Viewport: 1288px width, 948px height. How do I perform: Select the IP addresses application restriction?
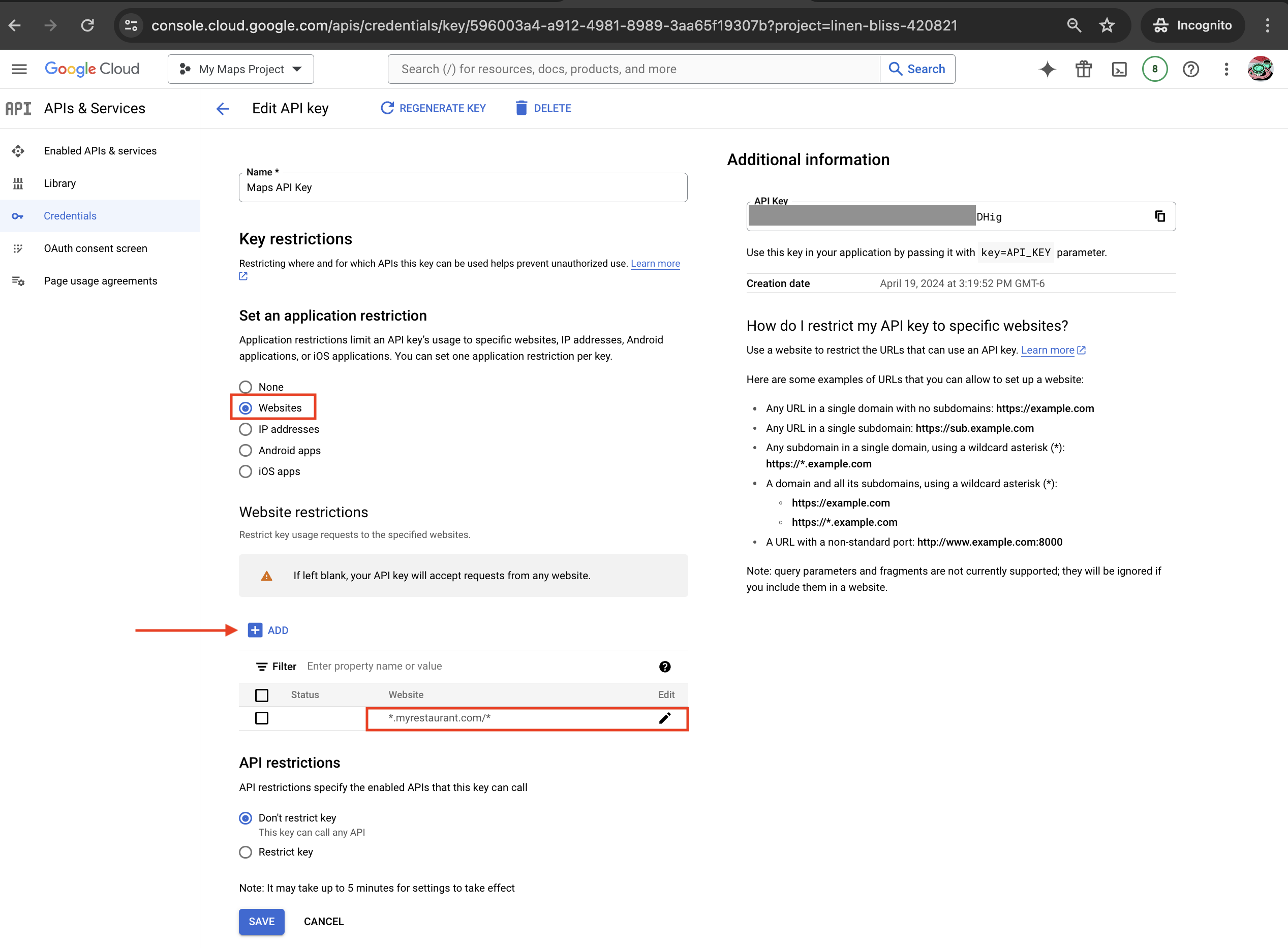[246, 429]
